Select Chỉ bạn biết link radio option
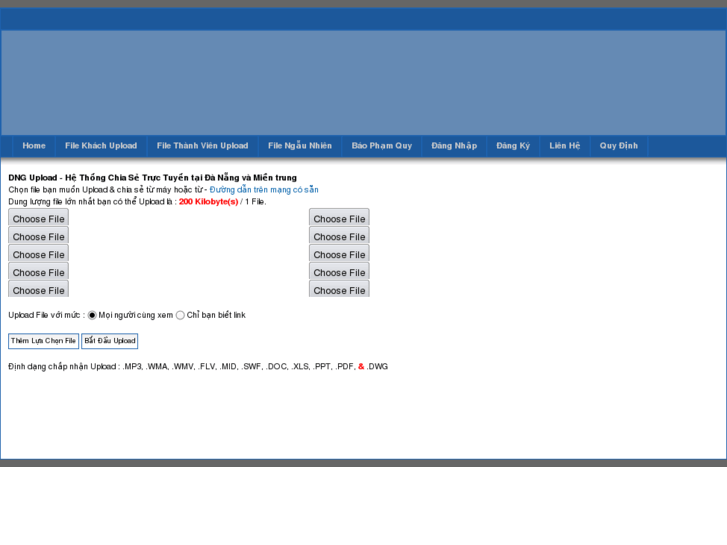 click(x=180, y=315)
